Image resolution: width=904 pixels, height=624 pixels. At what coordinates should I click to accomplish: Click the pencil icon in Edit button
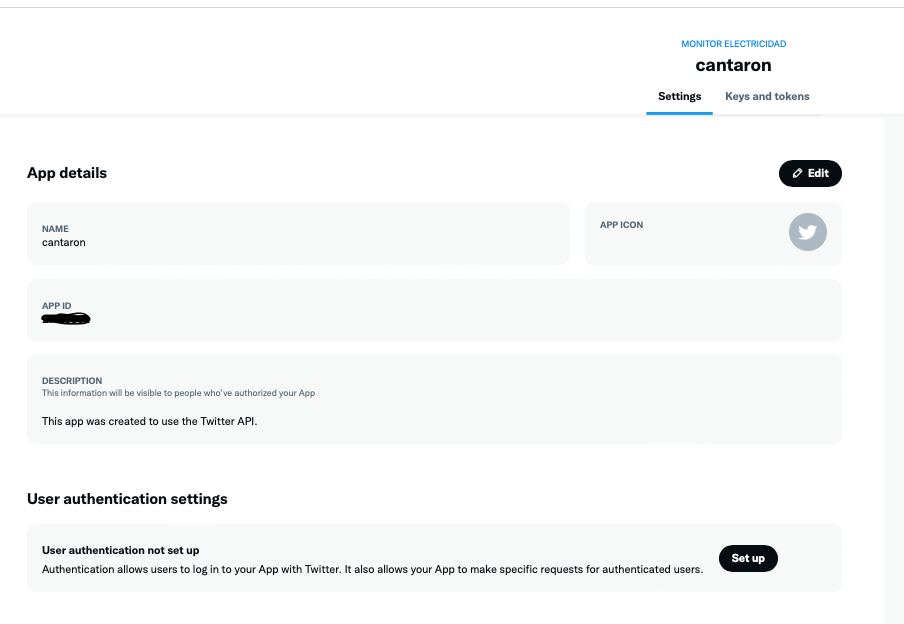(x=797, y=173)
